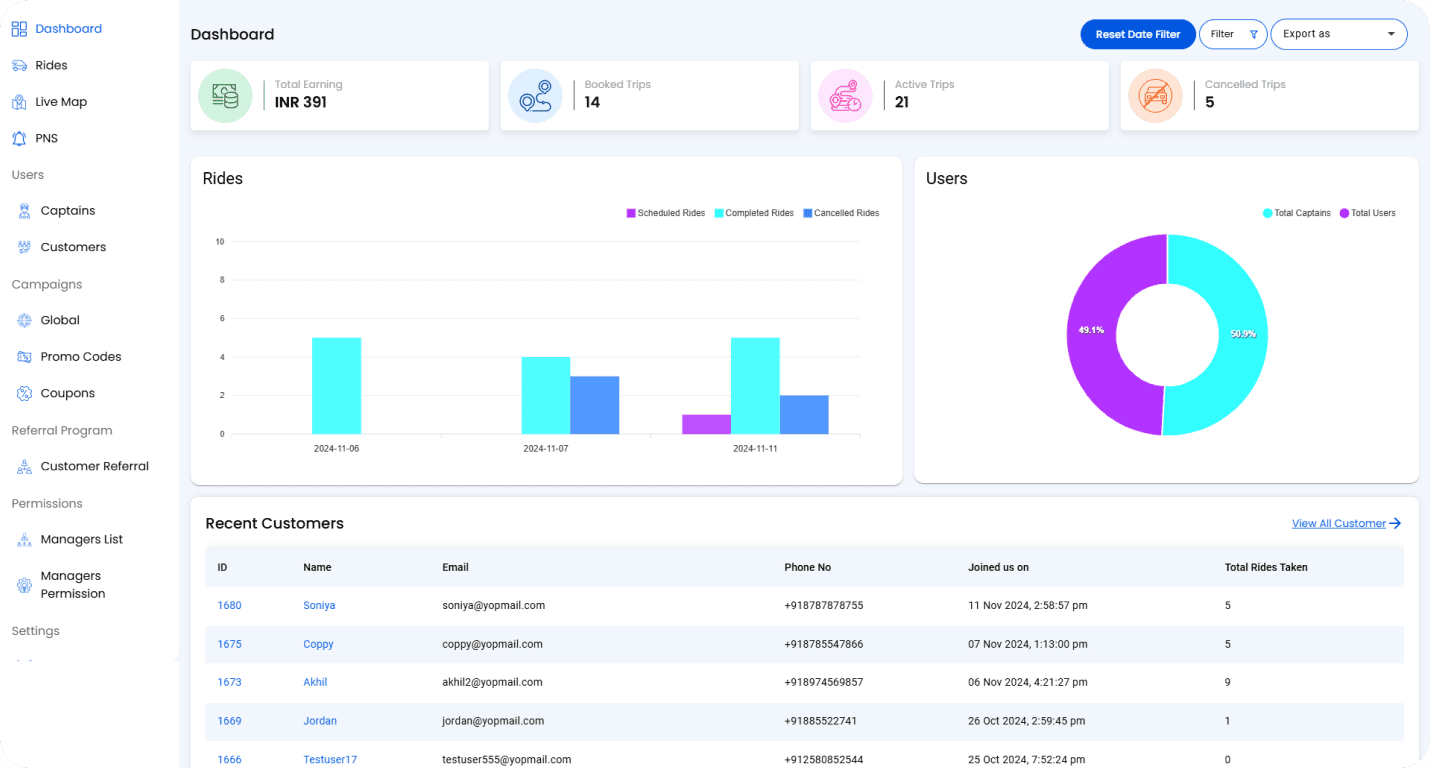Image resolution: width=1430 pixels, height=768 pixels.
Task: Go to Managers List menu item
Action: [81, 539]
